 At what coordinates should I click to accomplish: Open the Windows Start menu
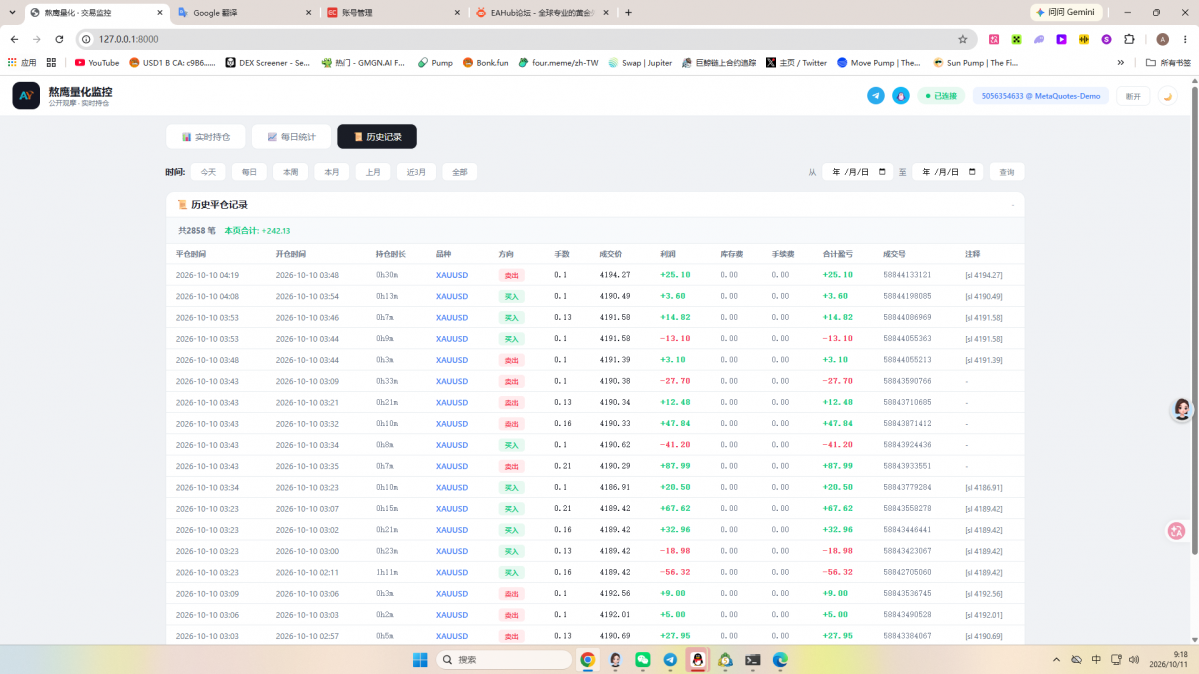[420, 659]
